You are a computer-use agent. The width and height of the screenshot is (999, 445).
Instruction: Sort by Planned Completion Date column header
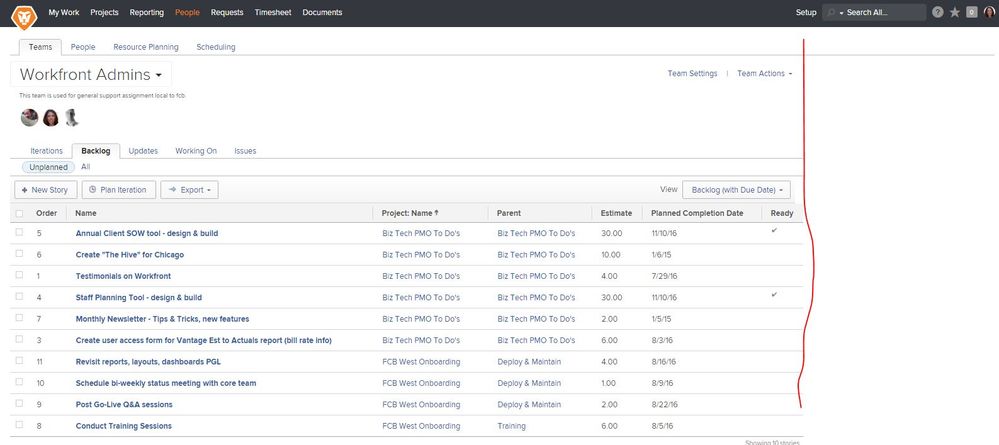(697, 214)
